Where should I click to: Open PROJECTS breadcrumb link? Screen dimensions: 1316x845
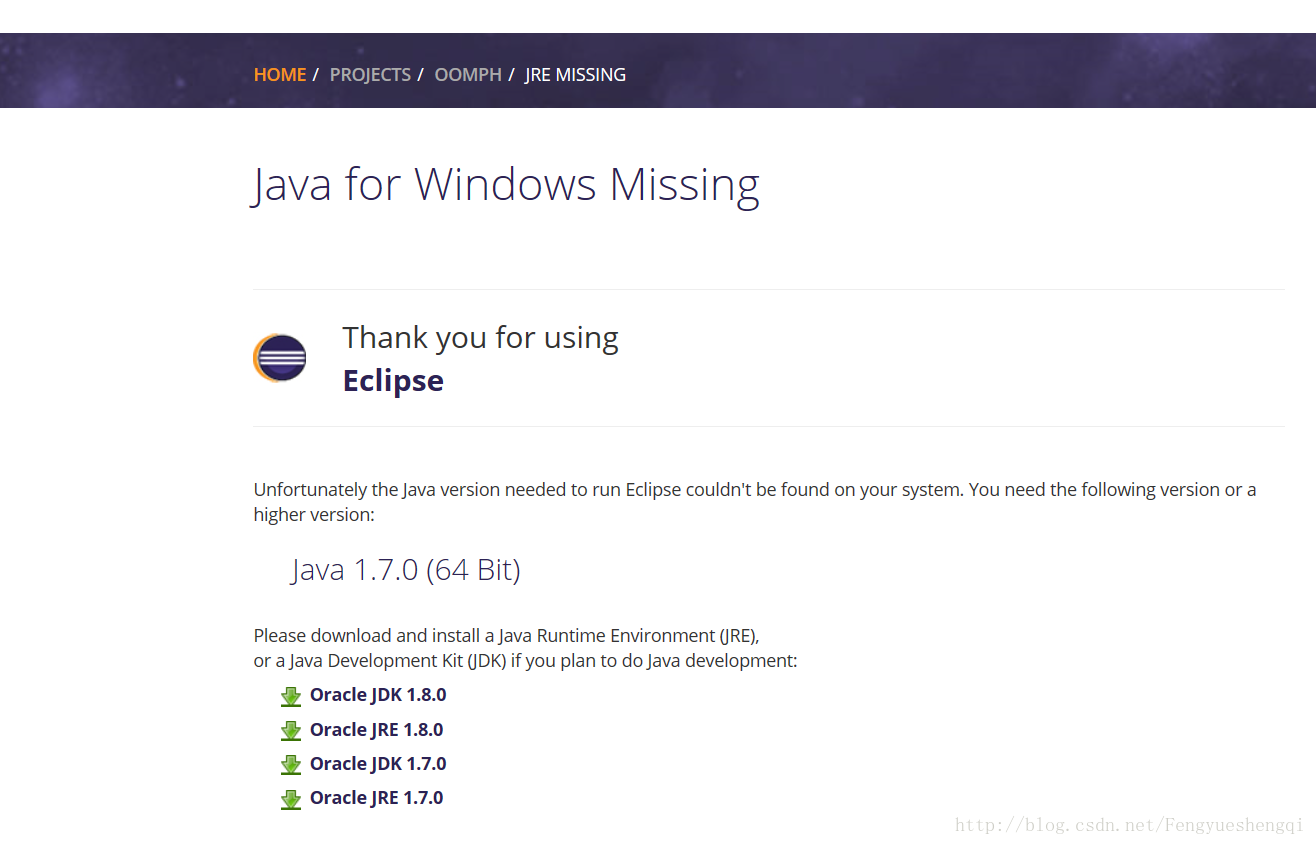370,75
